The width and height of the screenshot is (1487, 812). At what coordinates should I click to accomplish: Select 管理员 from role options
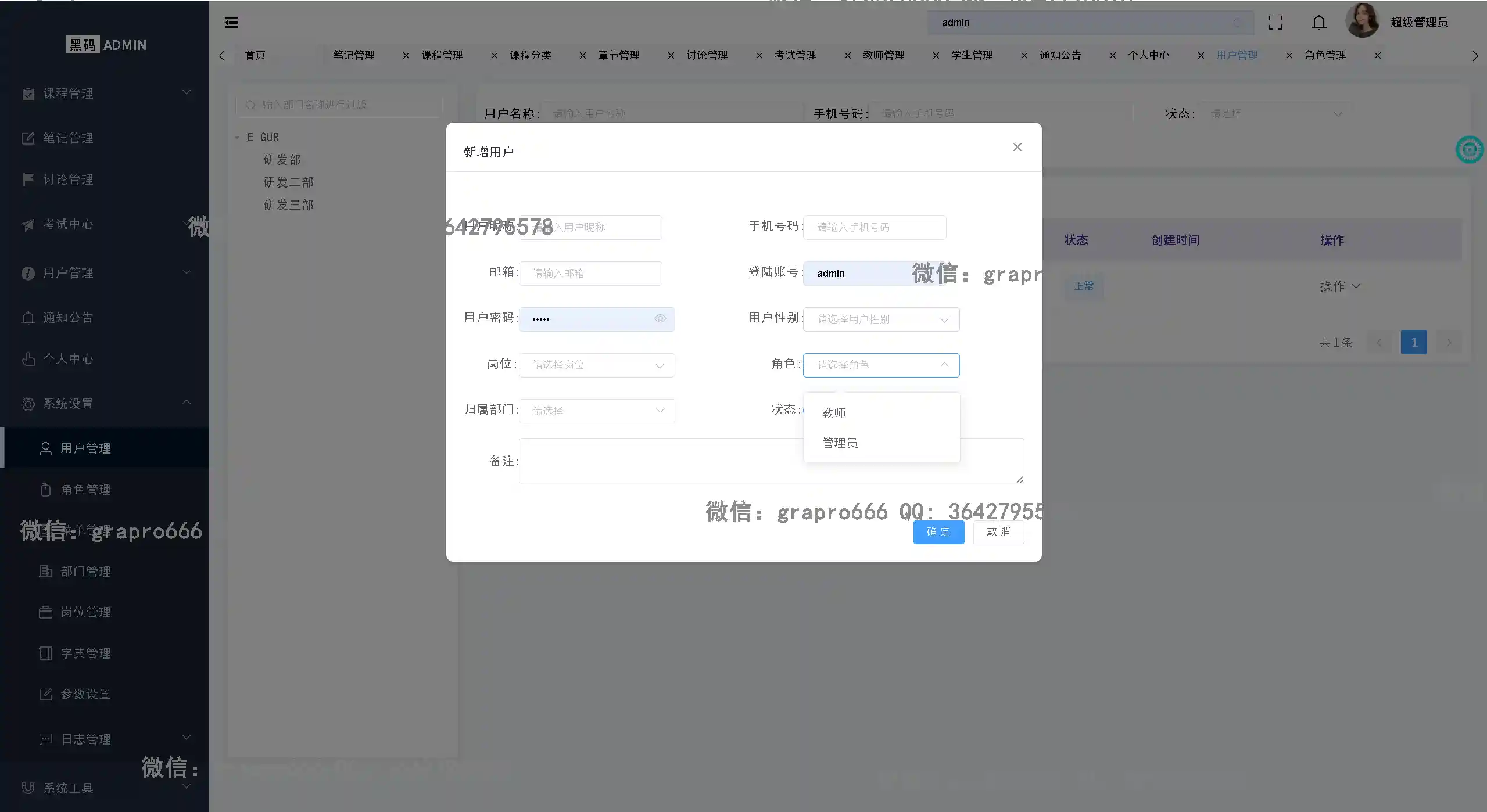pos(840,443)
